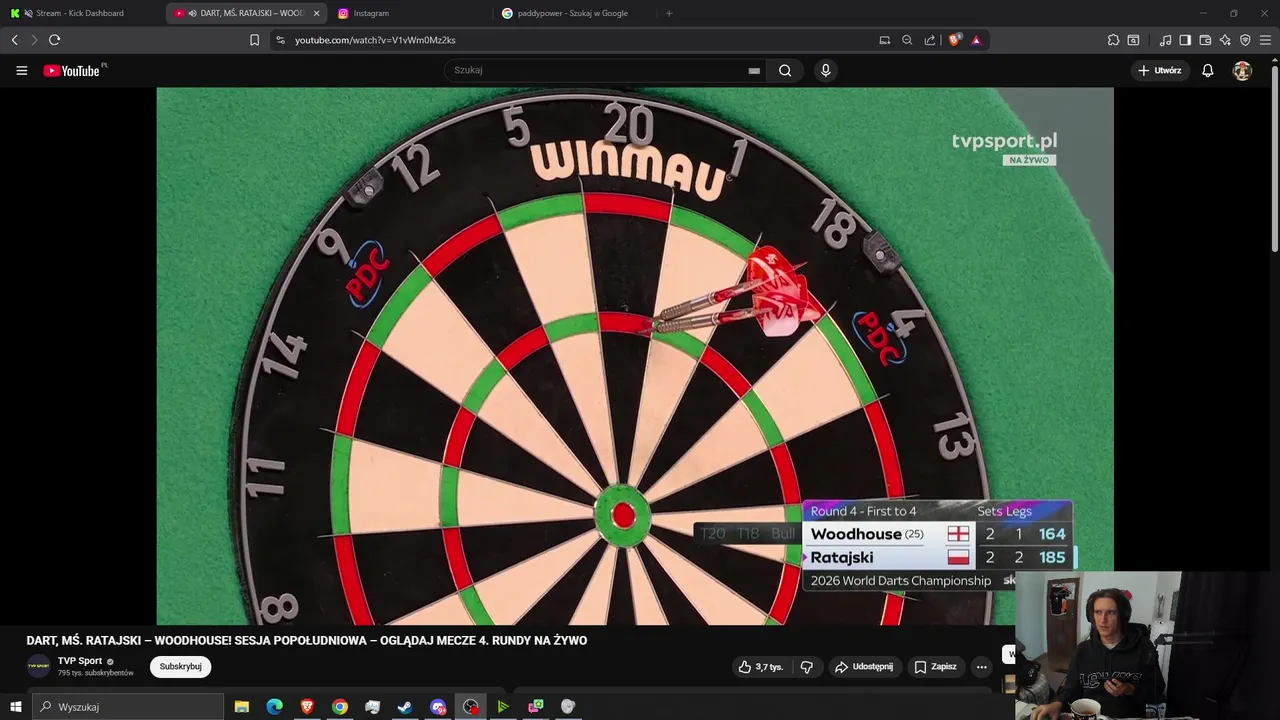Open Steam from taskbar
Screen dimensions: 1280x720
pyautogui.click(x=405, y=707)
